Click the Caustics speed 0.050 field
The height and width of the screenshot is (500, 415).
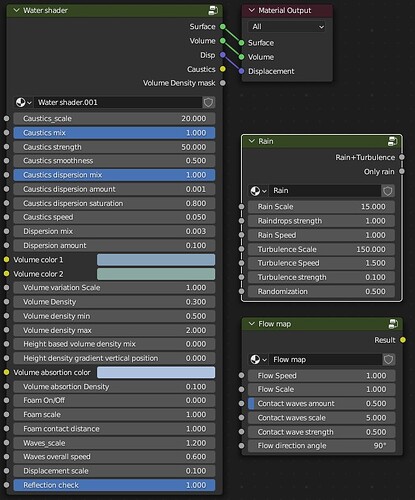coord(114,217)
